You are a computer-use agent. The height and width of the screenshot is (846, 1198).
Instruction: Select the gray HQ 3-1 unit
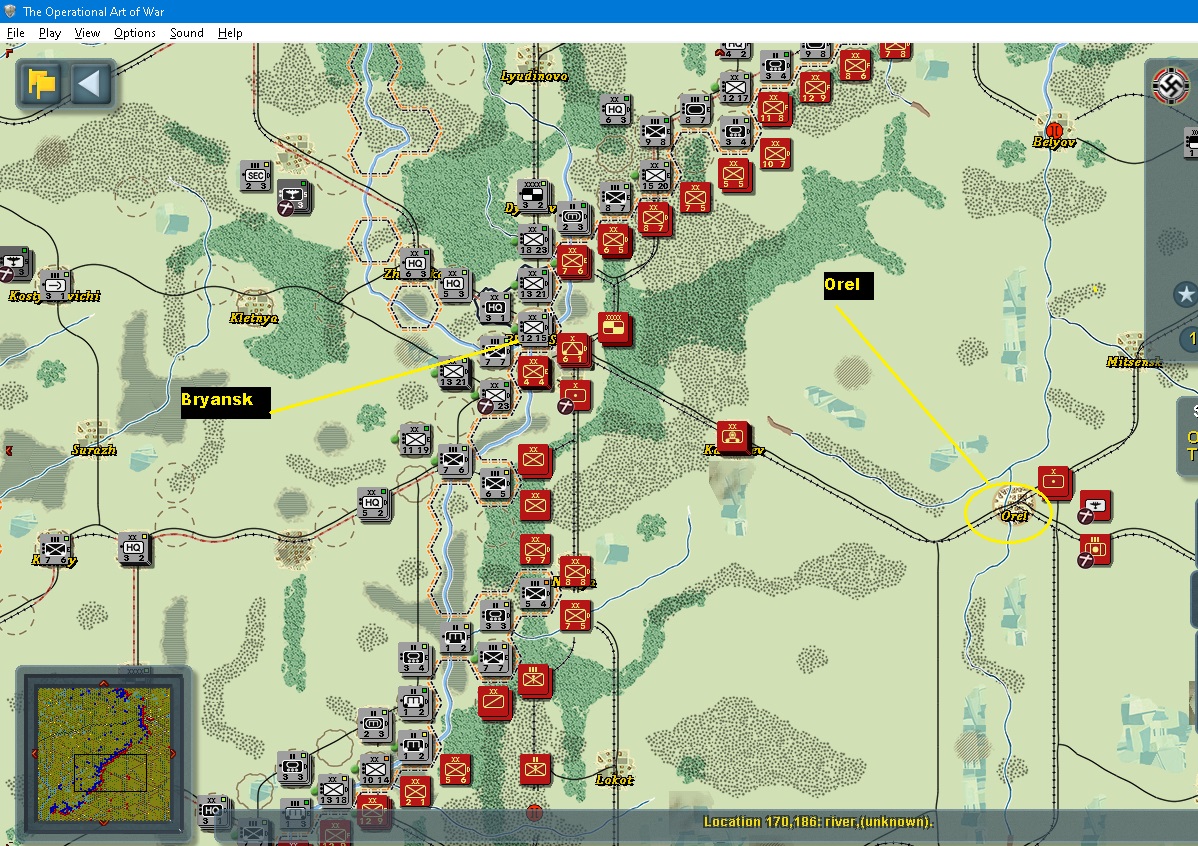pos(494,308)
